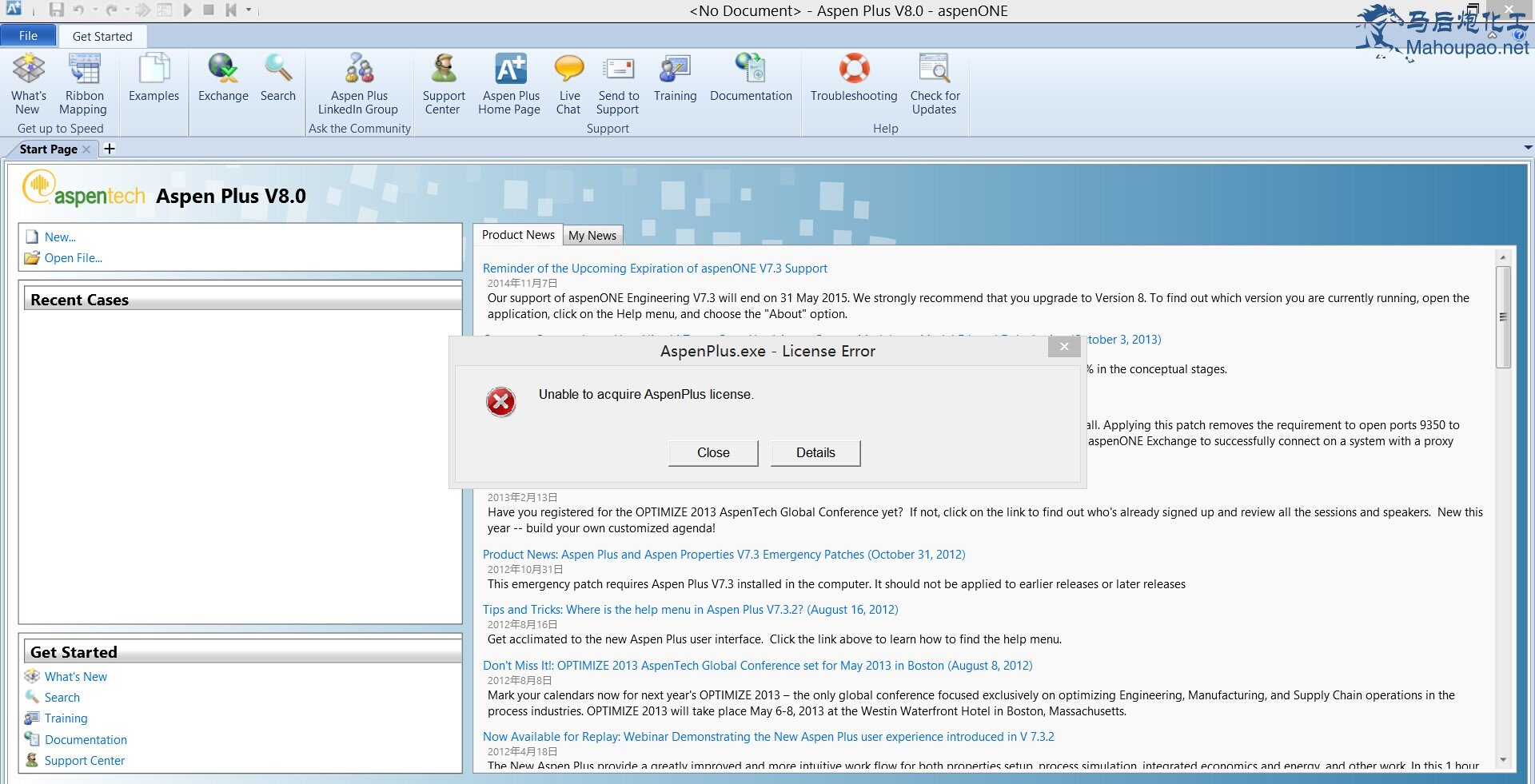1535x784 pixels.
Task: Open Ribbon Mapping tool
Action: (x=84, y=84)
